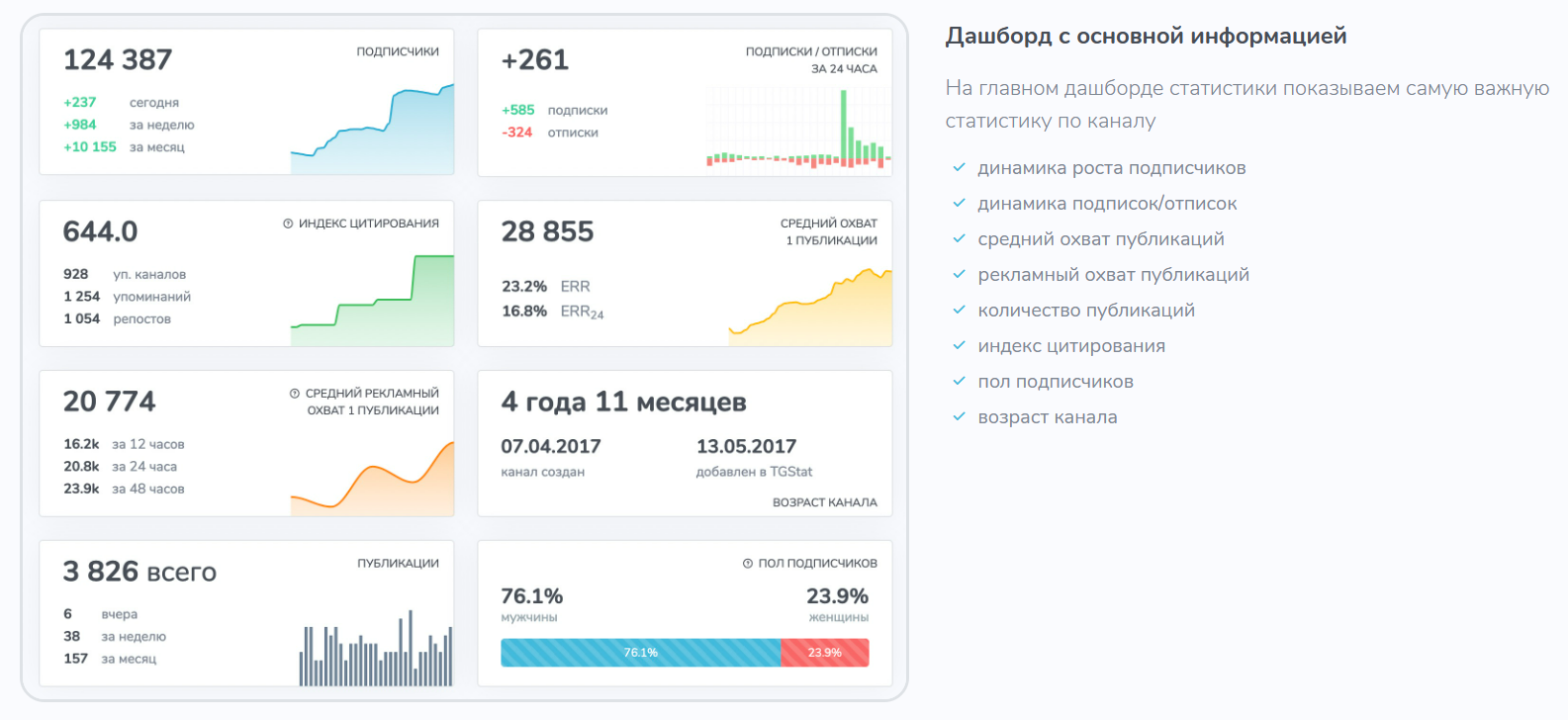
Task: Open the green citation index step chart
Action: (372, 302)
